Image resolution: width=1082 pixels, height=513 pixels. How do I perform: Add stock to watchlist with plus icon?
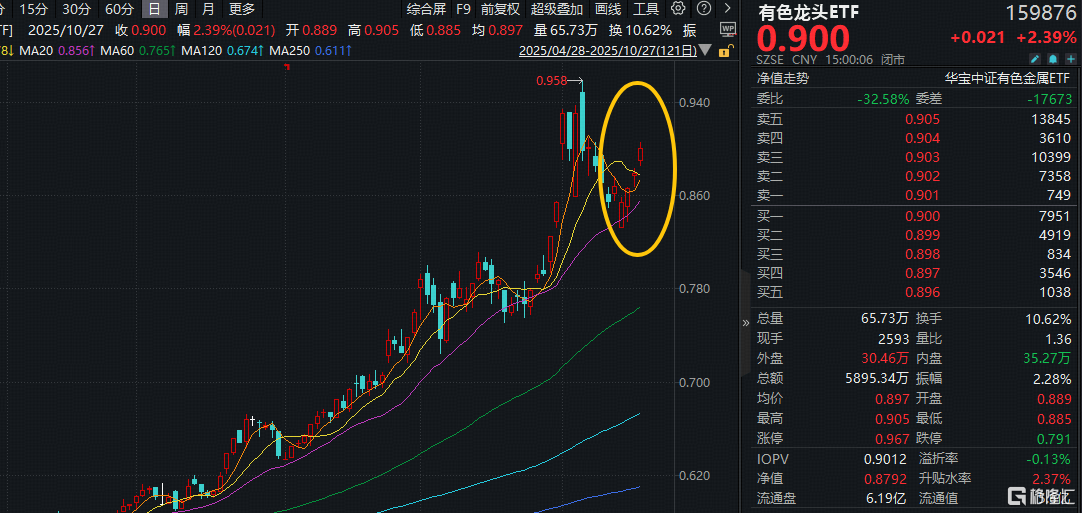(1070, 59)
